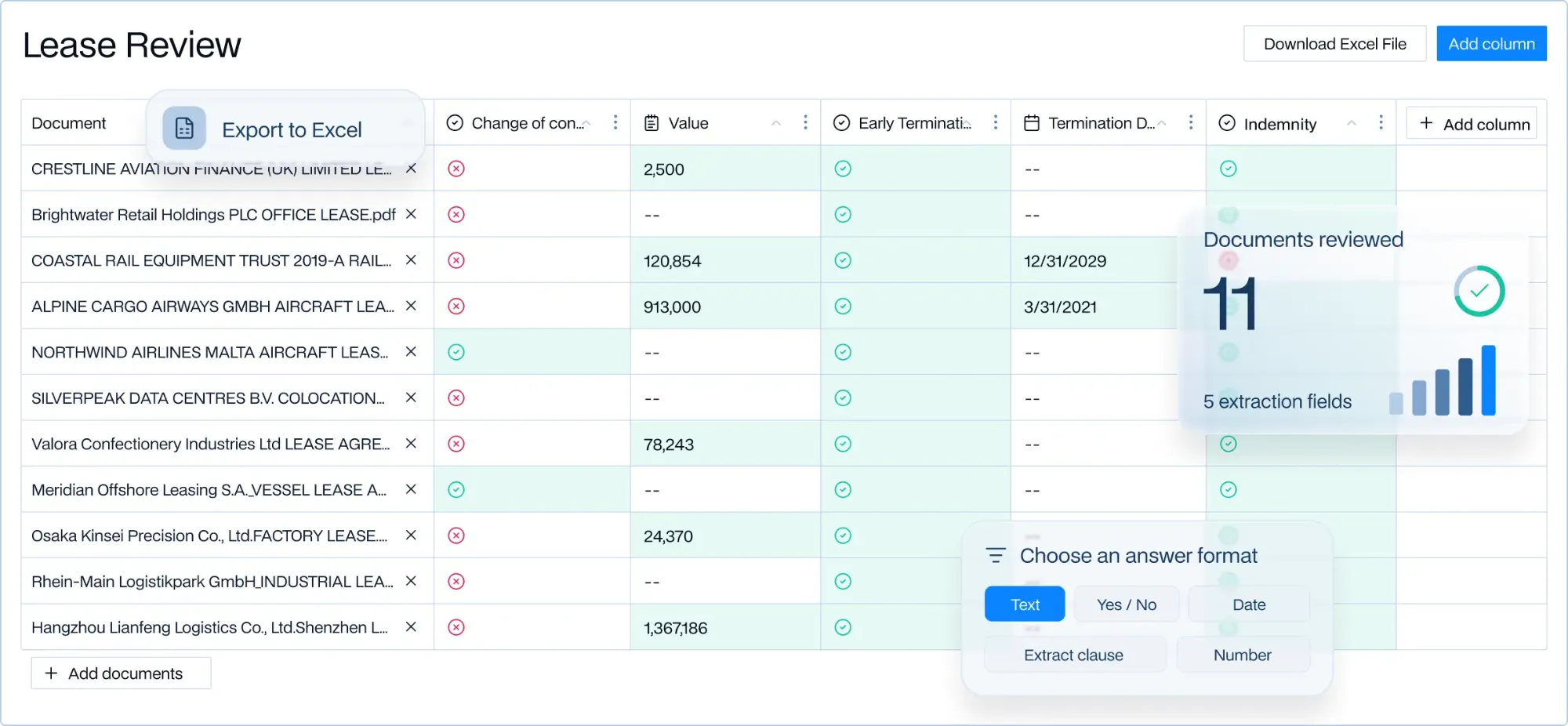Toggle Early Termination check for Osaka Kinsei row
Screen dimensions: 1568x726
click(x=843, y=535)
